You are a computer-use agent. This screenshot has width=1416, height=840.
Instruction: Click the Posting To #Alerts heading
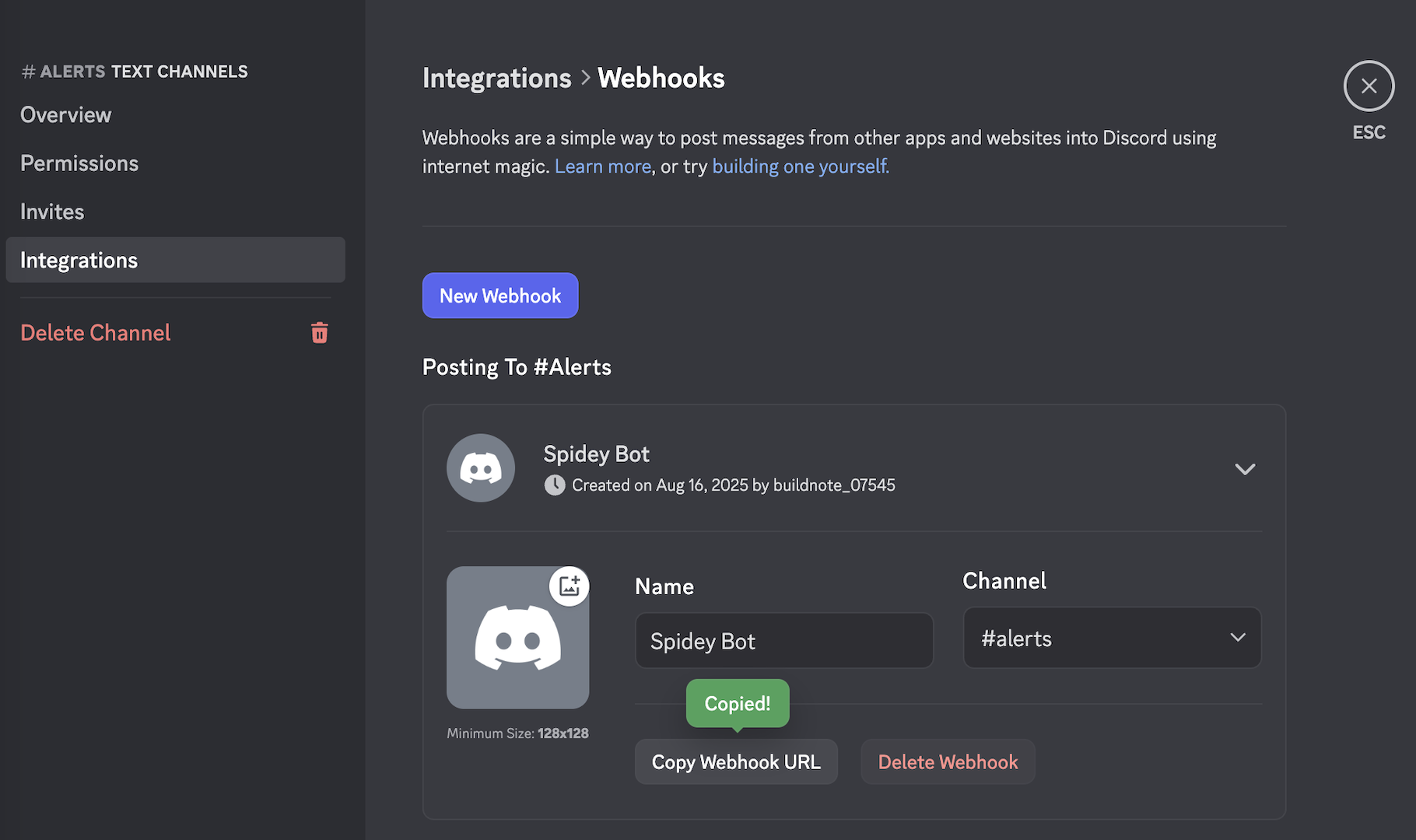coord(517,367)
